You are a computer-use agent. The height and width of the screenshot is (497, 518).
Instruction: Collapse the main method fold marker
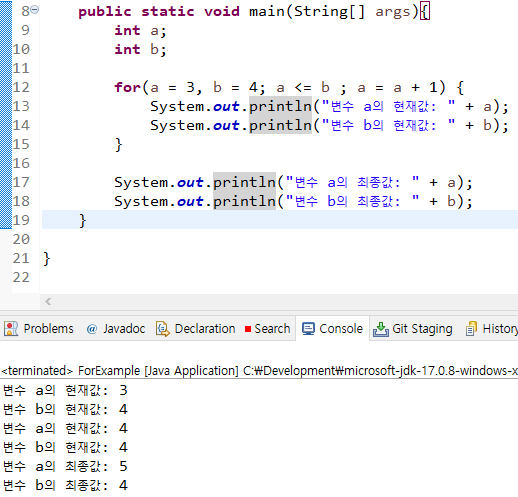point(35,10)
